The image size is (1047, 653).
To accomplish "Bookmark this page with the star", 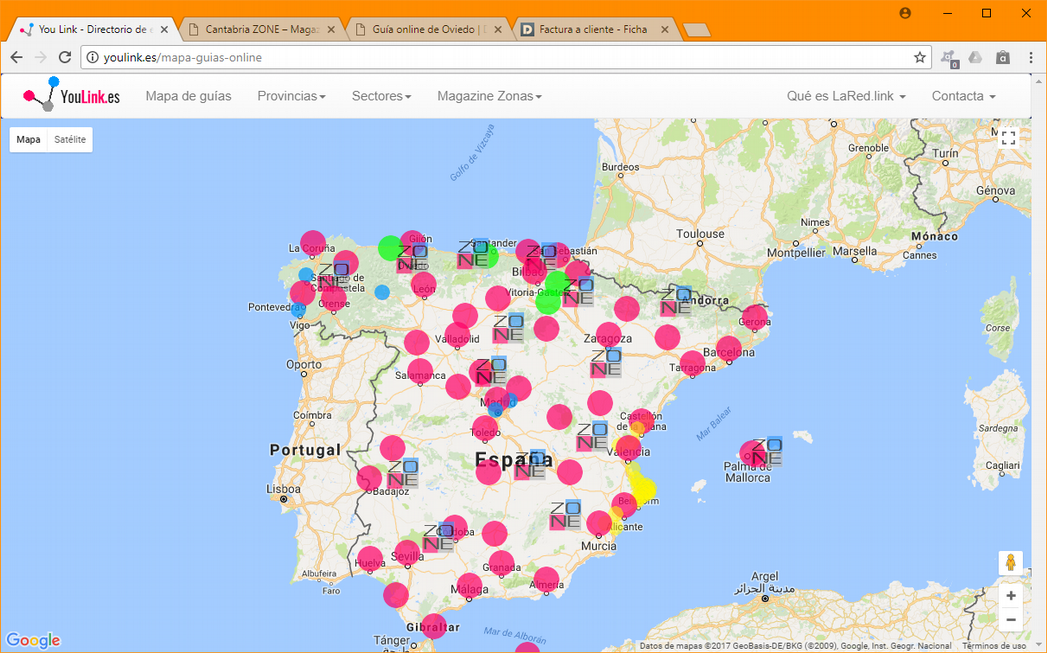I will pos(919,57).
